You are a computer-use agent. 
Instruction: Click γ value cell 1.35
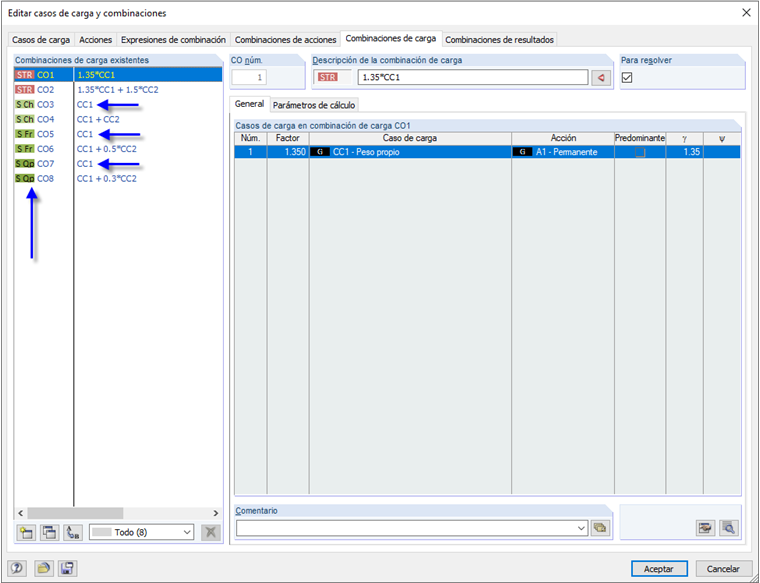684,152
